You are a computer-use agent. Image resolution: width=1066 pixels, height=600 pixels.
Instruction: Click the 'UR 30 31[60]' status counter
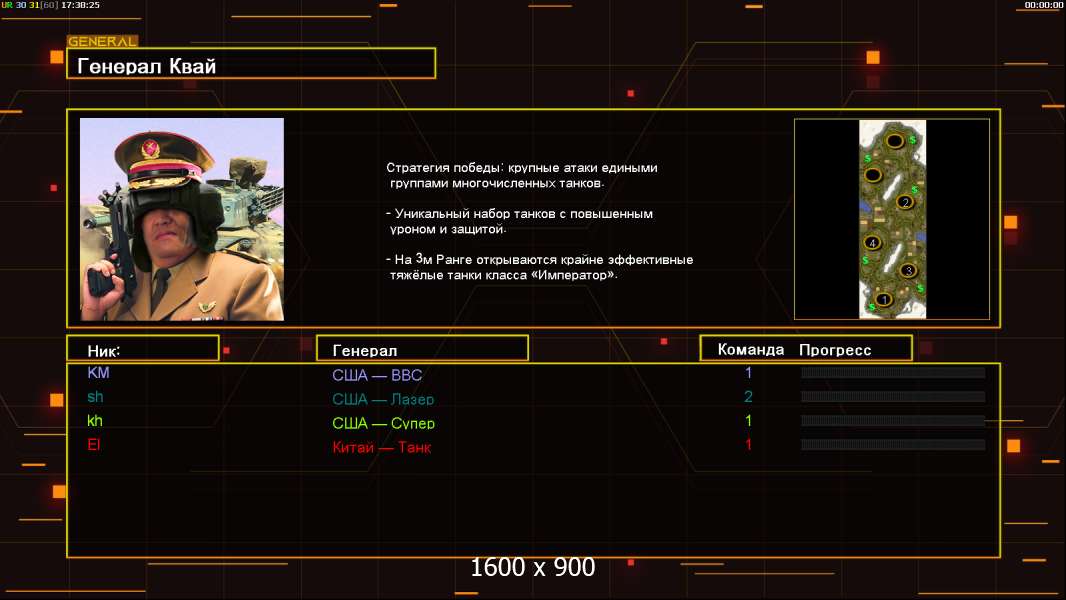pos(30,5)
